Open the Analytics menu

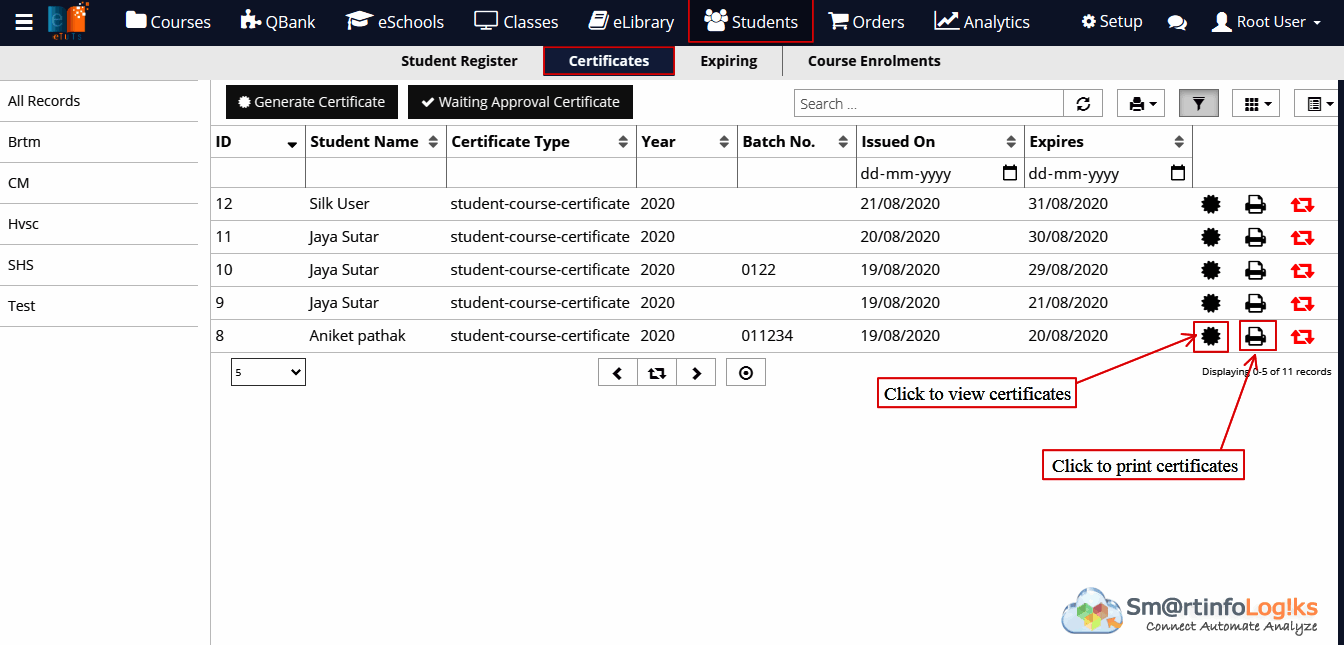pos(982,22)
